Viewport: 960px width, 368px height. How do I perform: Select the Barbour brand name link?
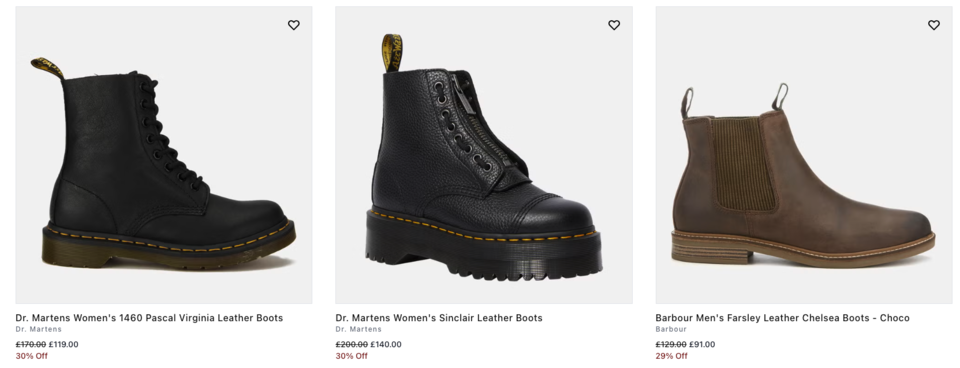point(671,329)
